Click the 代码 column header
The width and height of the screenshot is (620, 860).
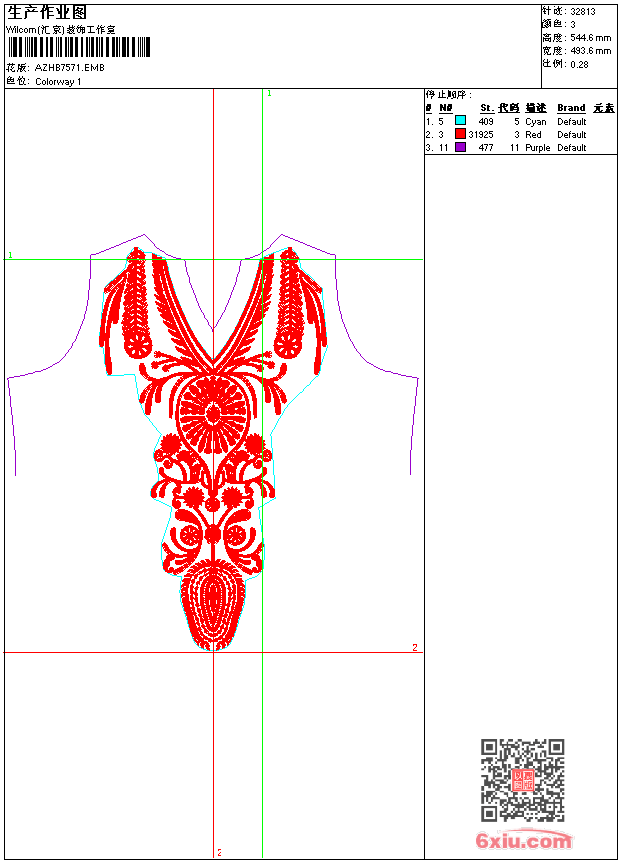pyautogui.click(x=509, y=108)
